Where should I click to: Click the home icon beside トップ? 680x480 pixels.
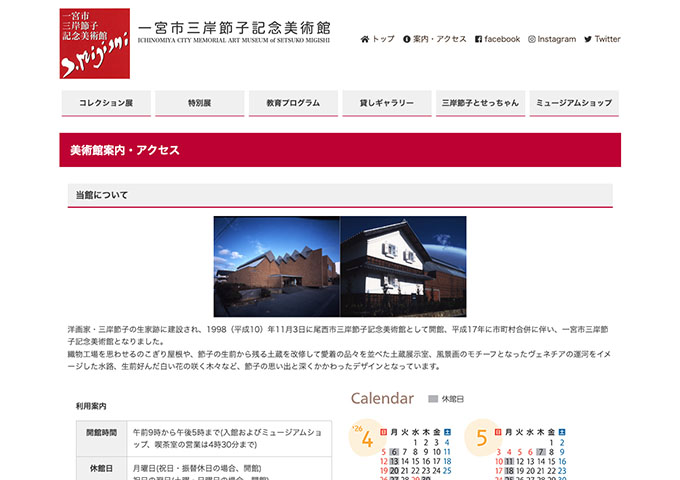tap(365, 39)
